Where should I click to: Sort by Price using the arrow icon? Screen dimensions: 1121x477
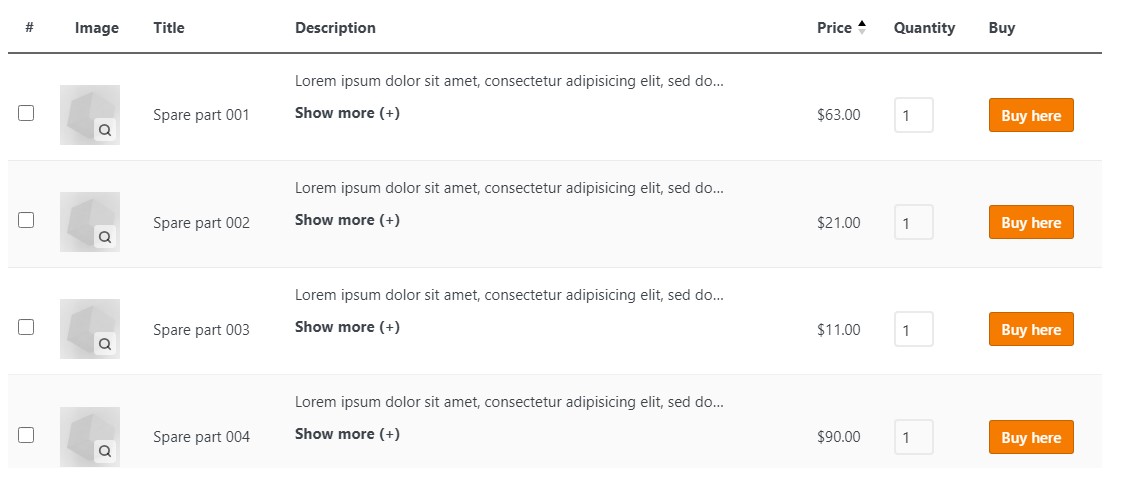861,28
